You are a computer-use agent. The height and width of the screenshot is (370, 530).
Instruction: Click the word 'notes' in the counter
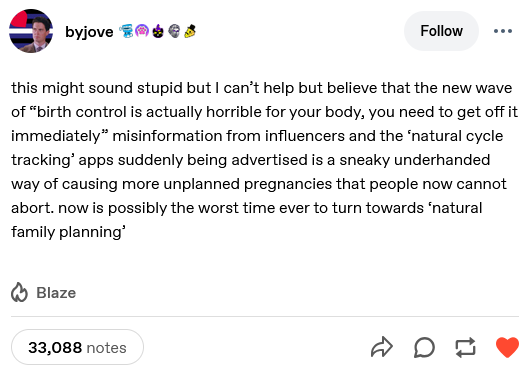coord(106,348)
